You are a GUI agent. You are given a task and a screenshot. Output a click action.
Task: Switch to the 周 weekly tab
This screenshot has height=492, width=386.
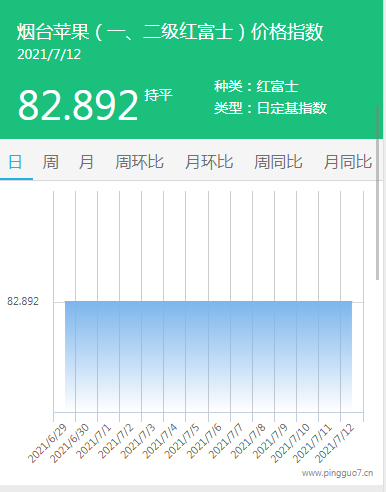pyautogui.click(x=50, y=162)
